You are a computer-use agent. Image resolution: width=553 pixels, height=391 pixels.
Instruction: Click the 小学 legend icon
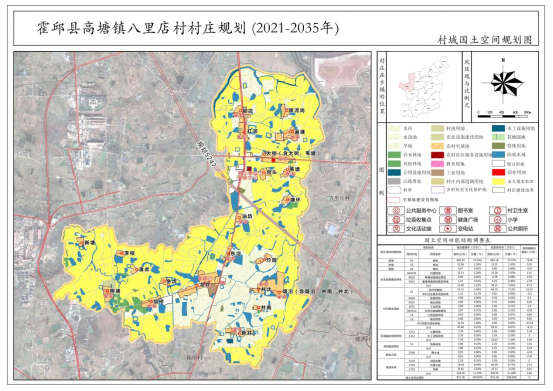pyautogui.click(x=497, y=220)
